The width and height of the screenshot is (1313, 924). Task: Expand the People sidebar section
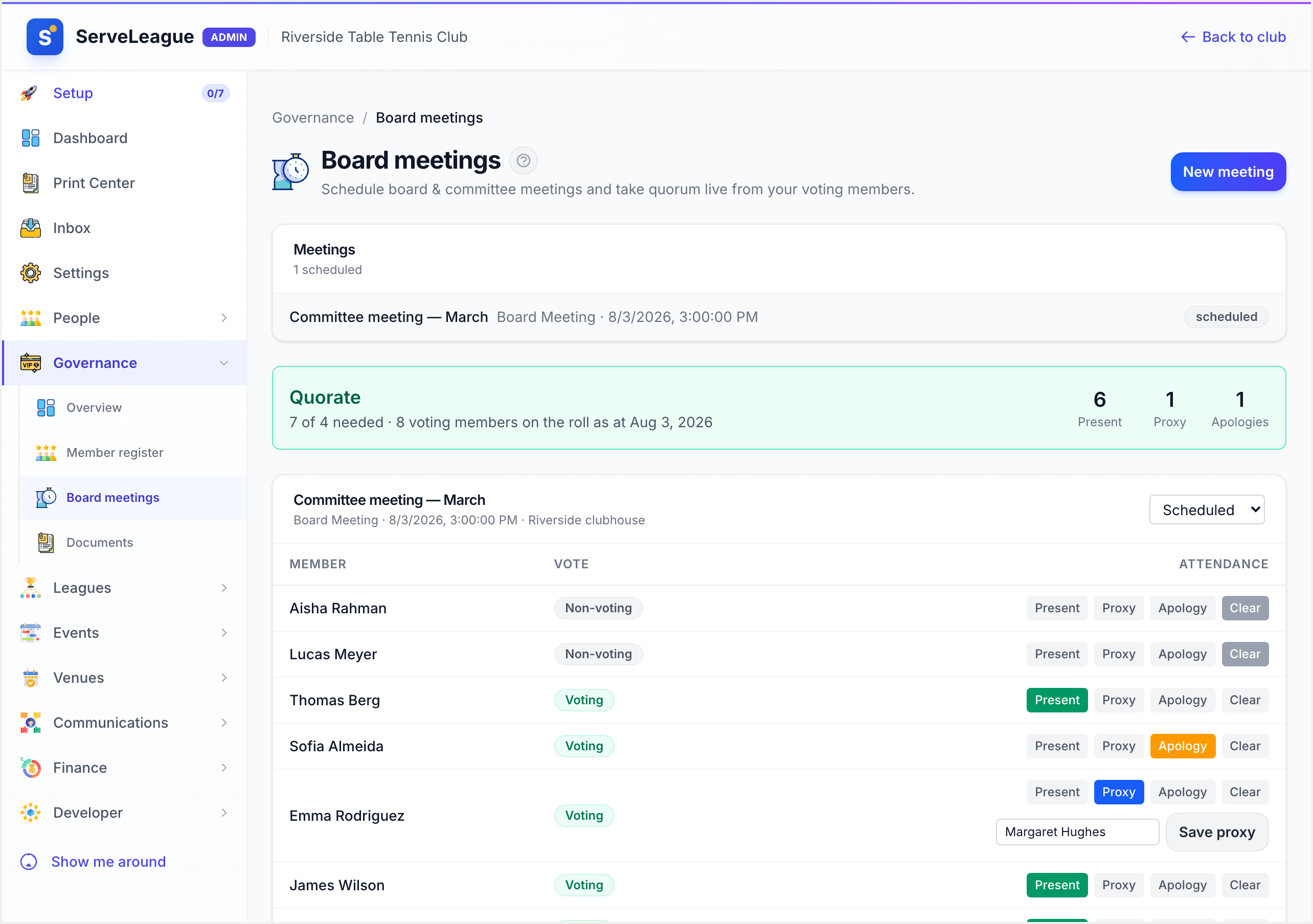point(224,318)
